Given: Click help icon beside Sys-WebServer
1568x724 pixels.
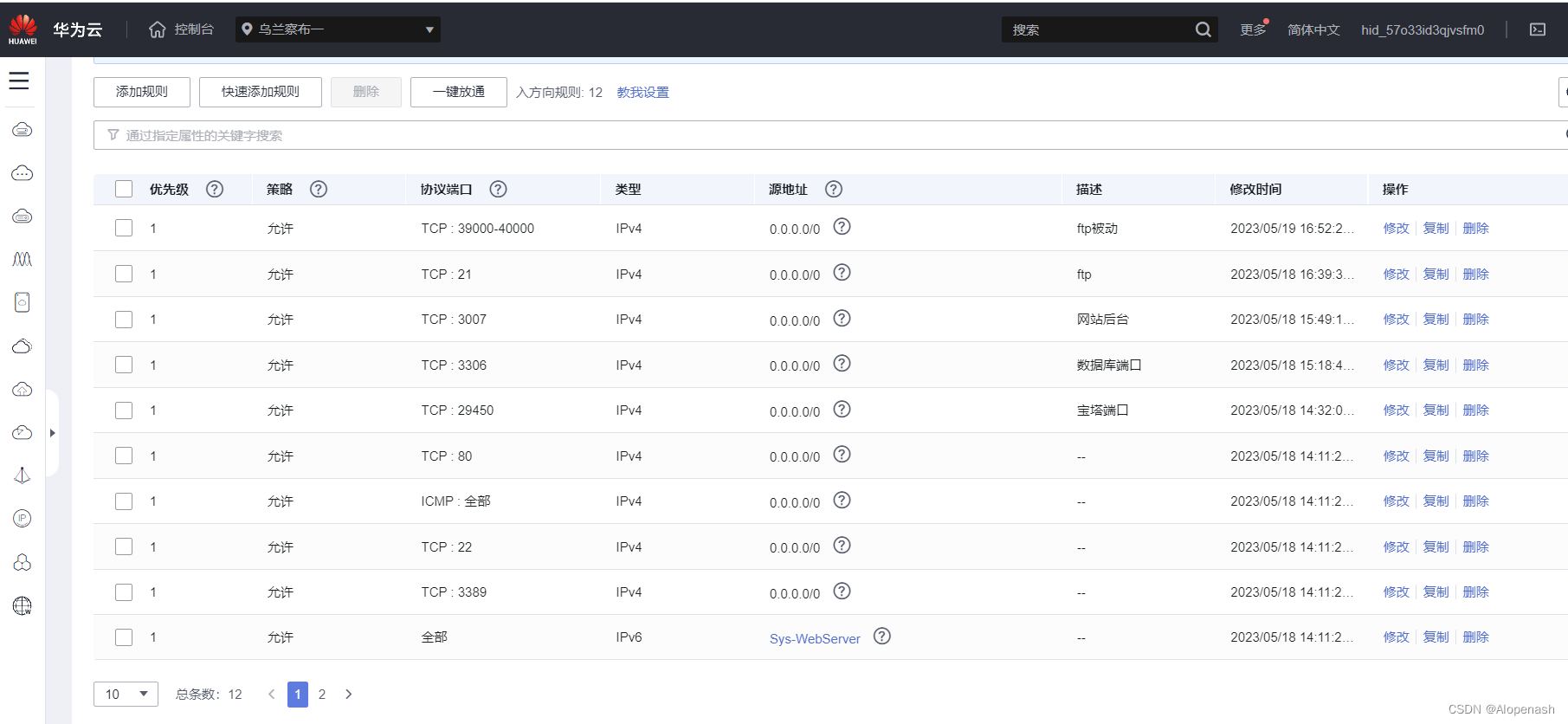Looking at the screenshot, I should pyautogui.click(x=881, y=637).
